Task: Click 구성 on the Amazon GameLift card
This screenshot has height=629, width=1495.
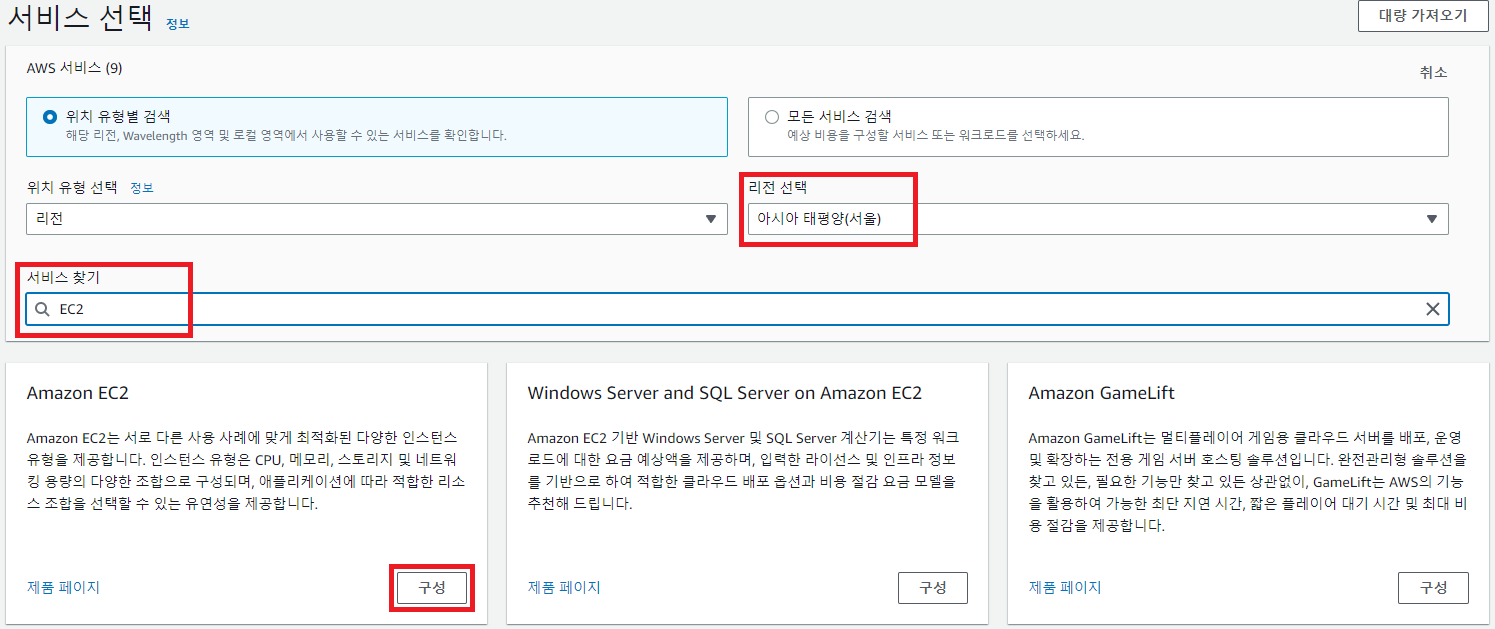Action: point(1434,588)
